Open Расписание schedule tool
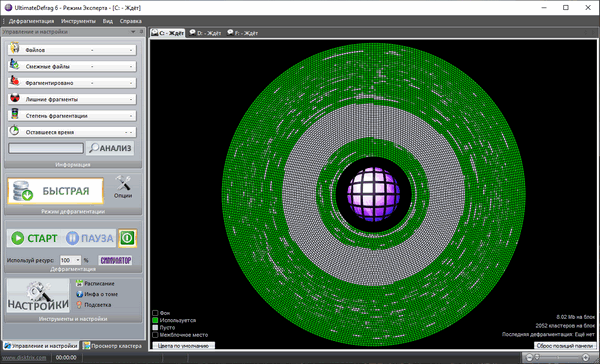The image size is (600, 364). pos(95,284)
